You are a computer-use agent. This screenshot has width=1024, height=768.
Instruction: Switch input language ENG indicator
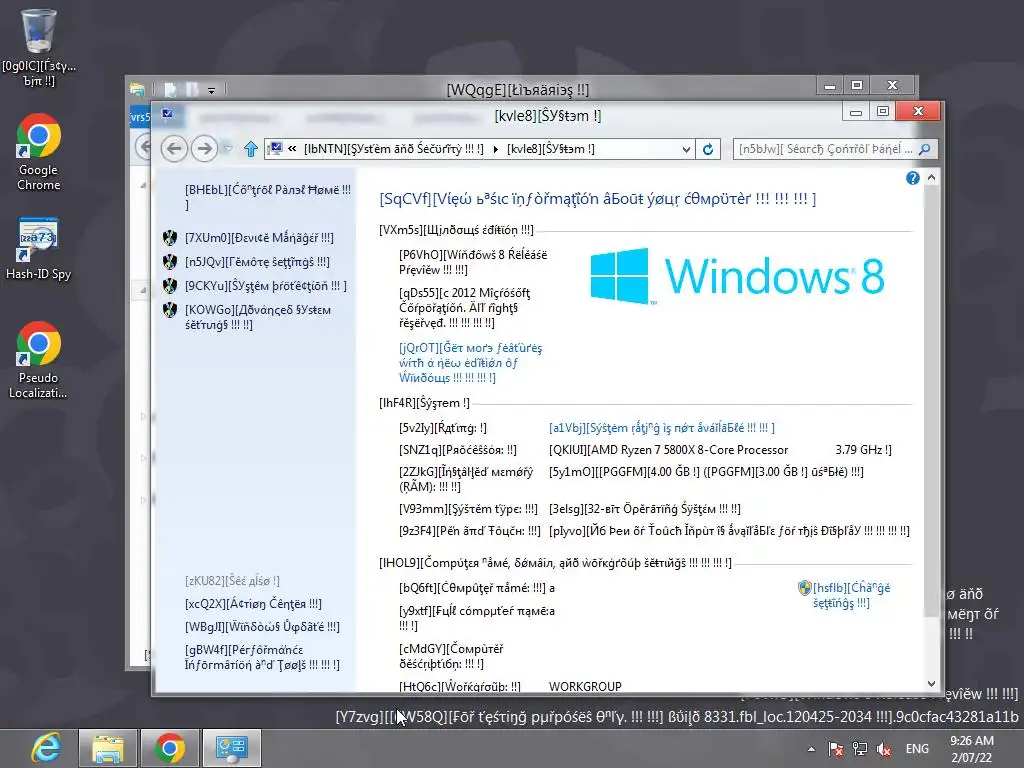(x=917, y=749)
